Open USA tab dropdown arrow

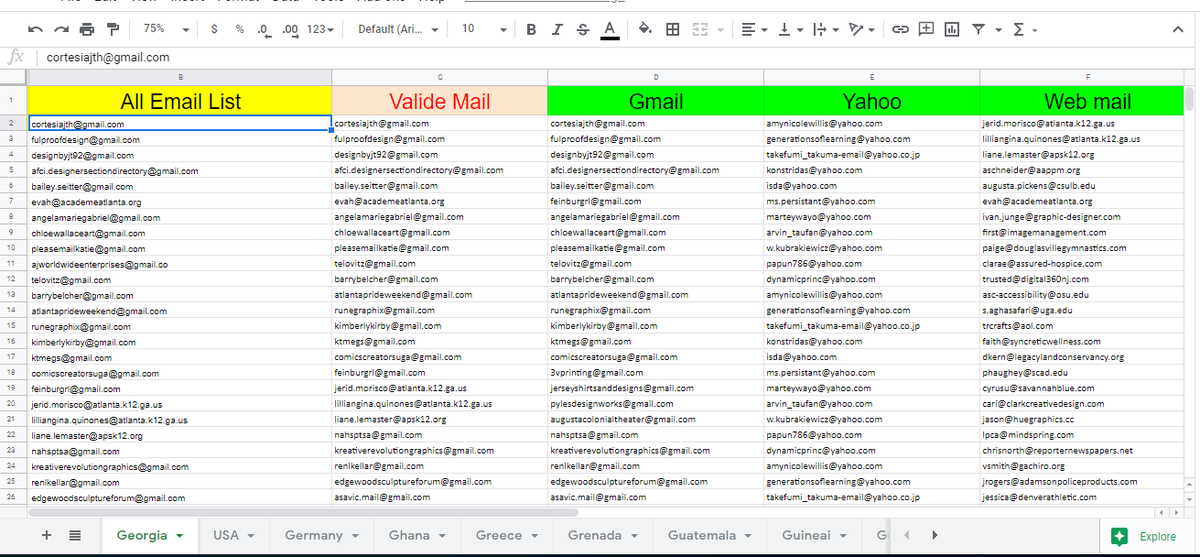(x=251, y=536)
